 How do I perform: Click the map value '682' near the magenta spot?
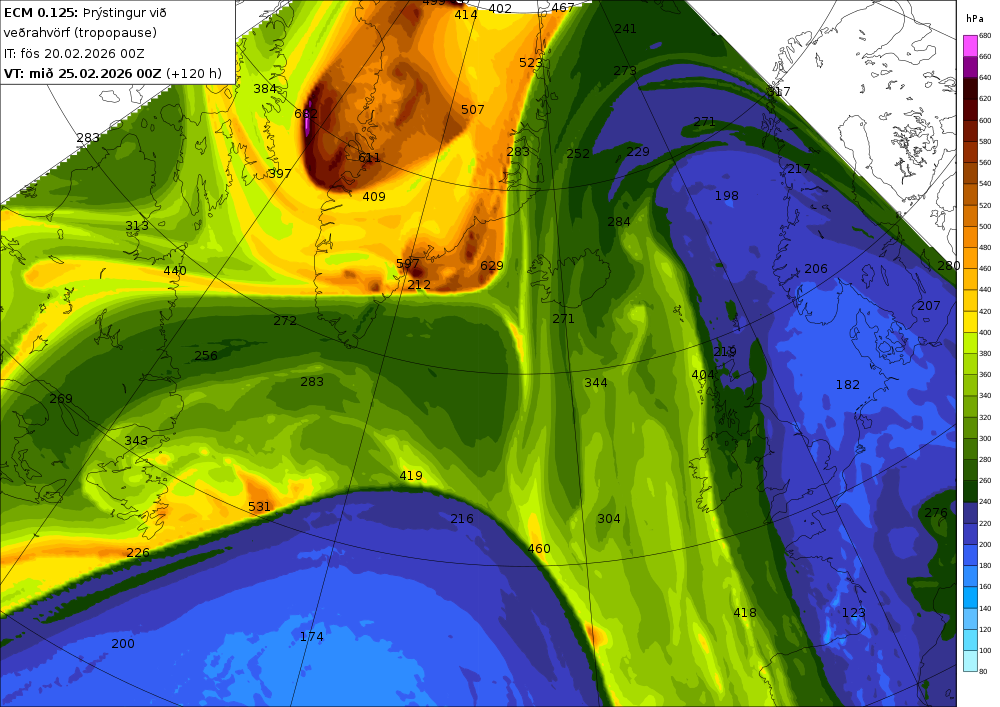pyautogui.click(x=306, y=114)
